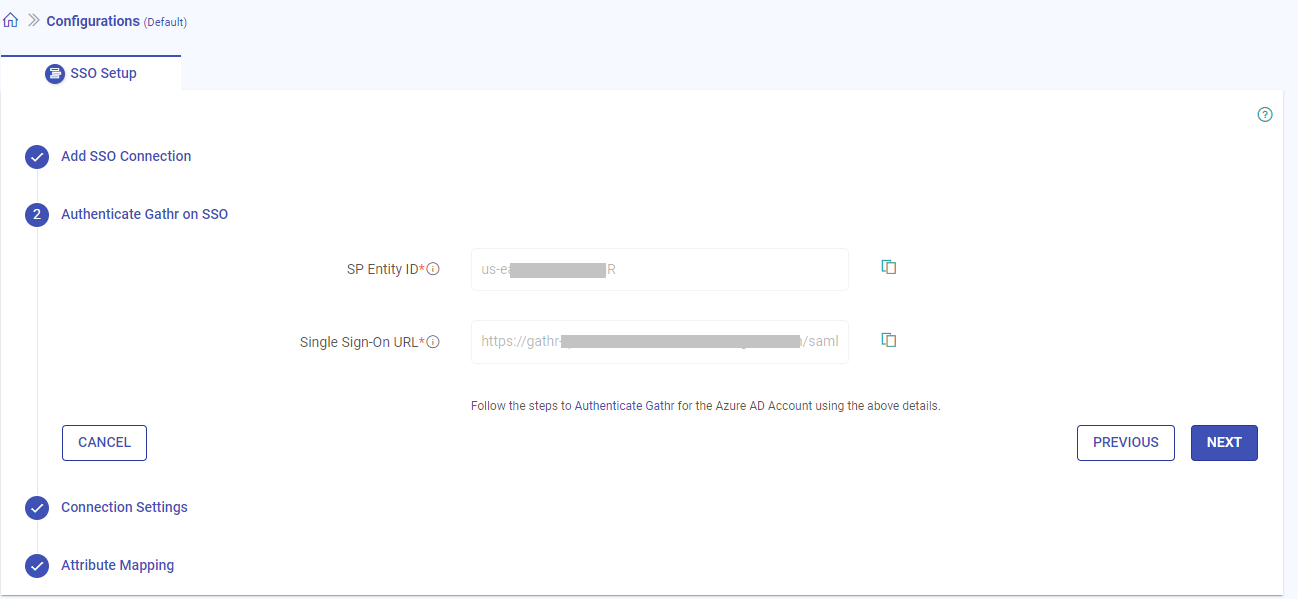The height and width of the screenshot is (599, 1298).
Task: Click the Connection Settings checkmark circle
Action: (x=37, y=508)
